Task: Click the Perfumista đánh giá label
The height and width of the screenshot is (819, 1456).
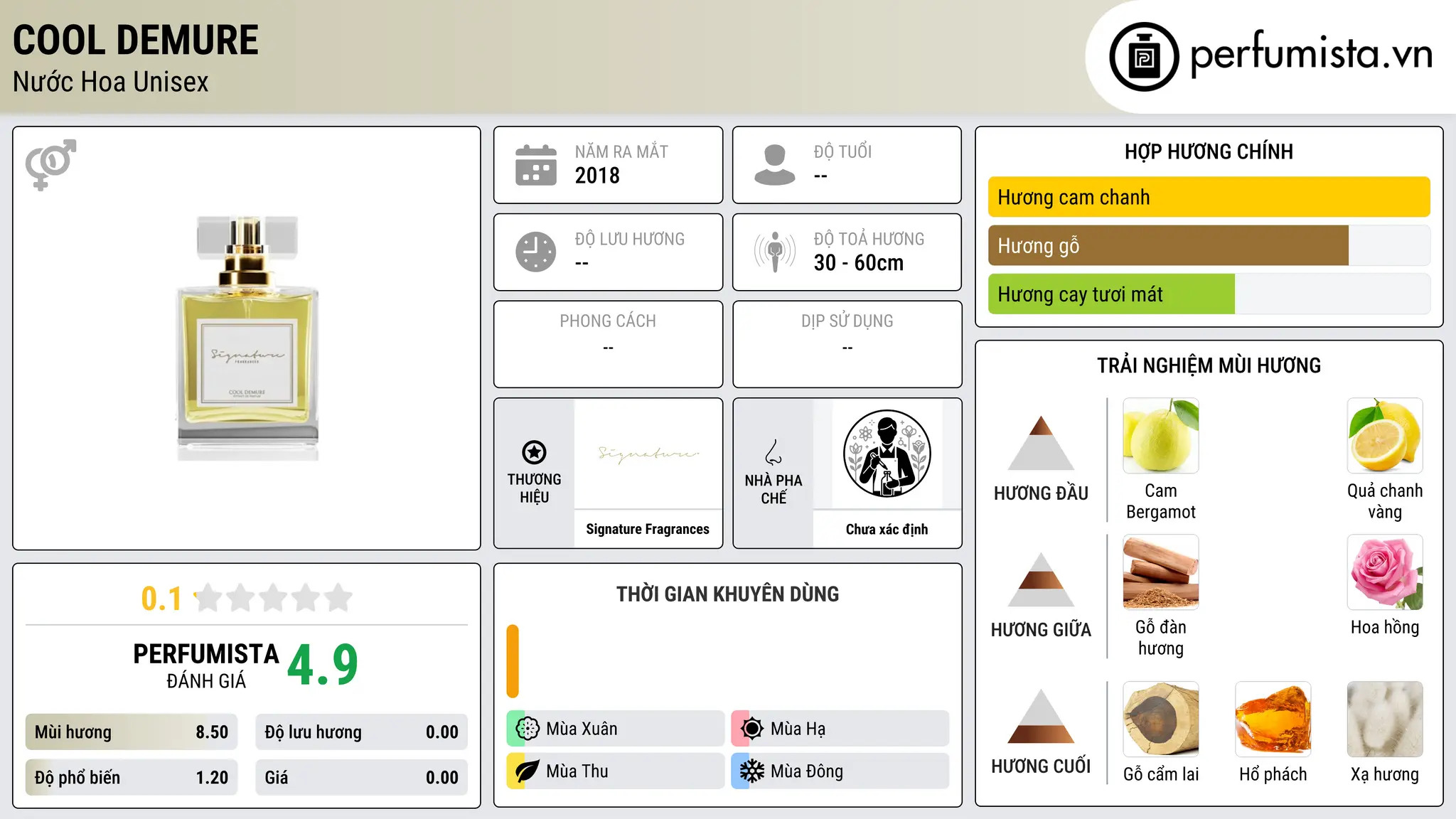Action: 206,665
